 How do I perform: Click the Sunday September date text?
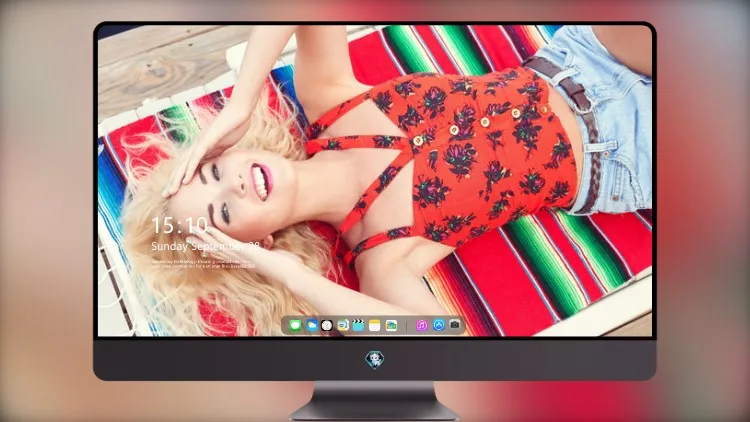(x=206, y=246)
